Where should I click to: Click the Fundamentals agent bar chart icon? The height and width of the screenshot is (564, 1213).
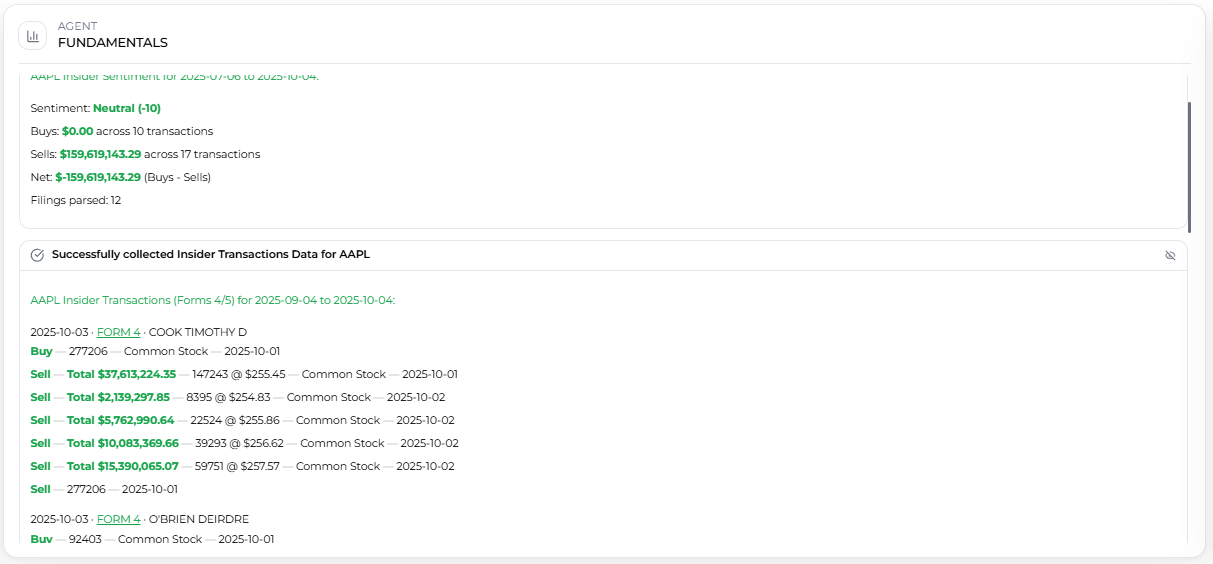[x=33, y=35]
